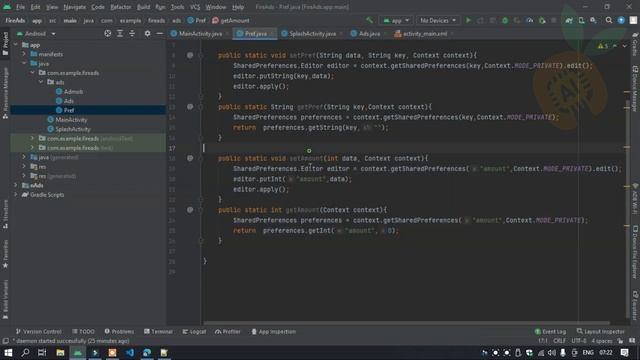Hide the project panel with the minus icon
This screenshot has height=360, width=640.
160,33
